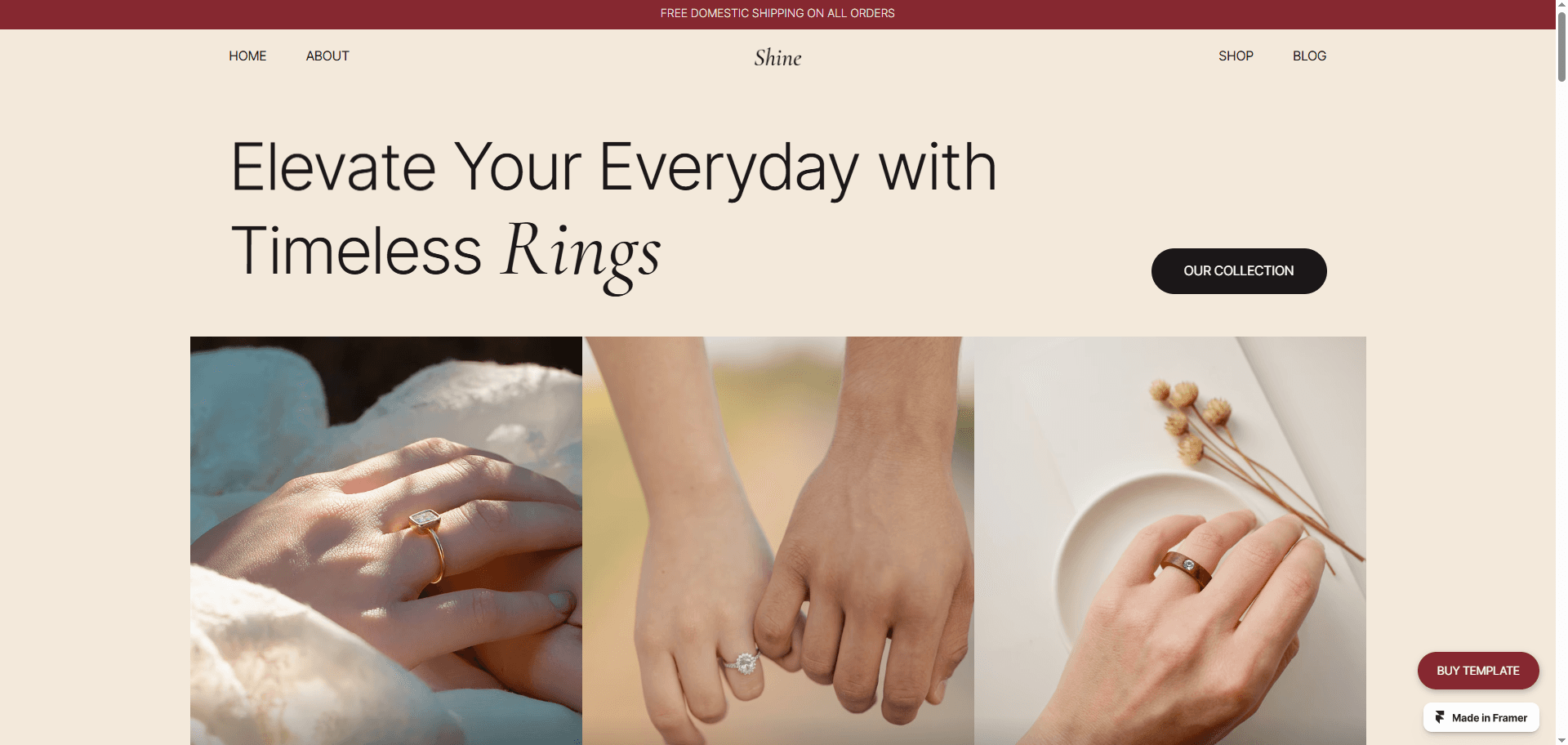Open the Made in Framer badge text
The image size is (1568, 745).
pos(1490,718)
